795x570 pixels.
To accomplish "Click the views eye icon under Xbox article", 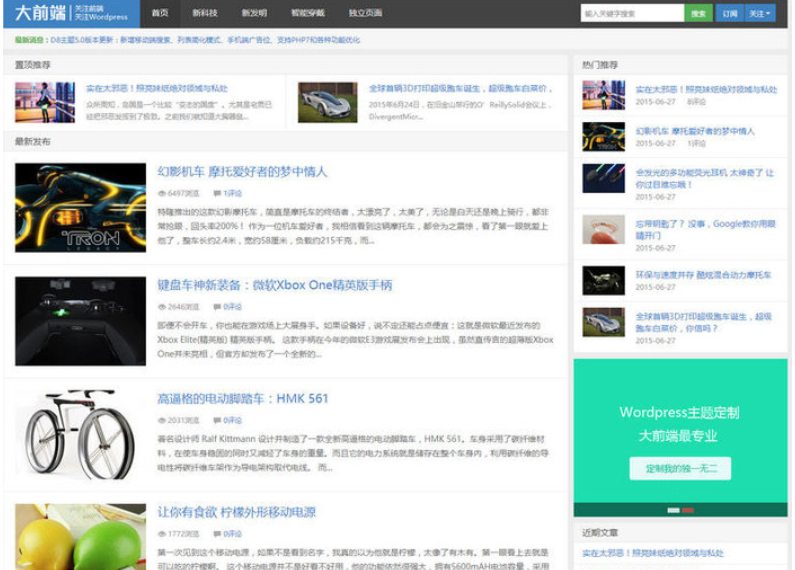I will [x=162, y=307].
